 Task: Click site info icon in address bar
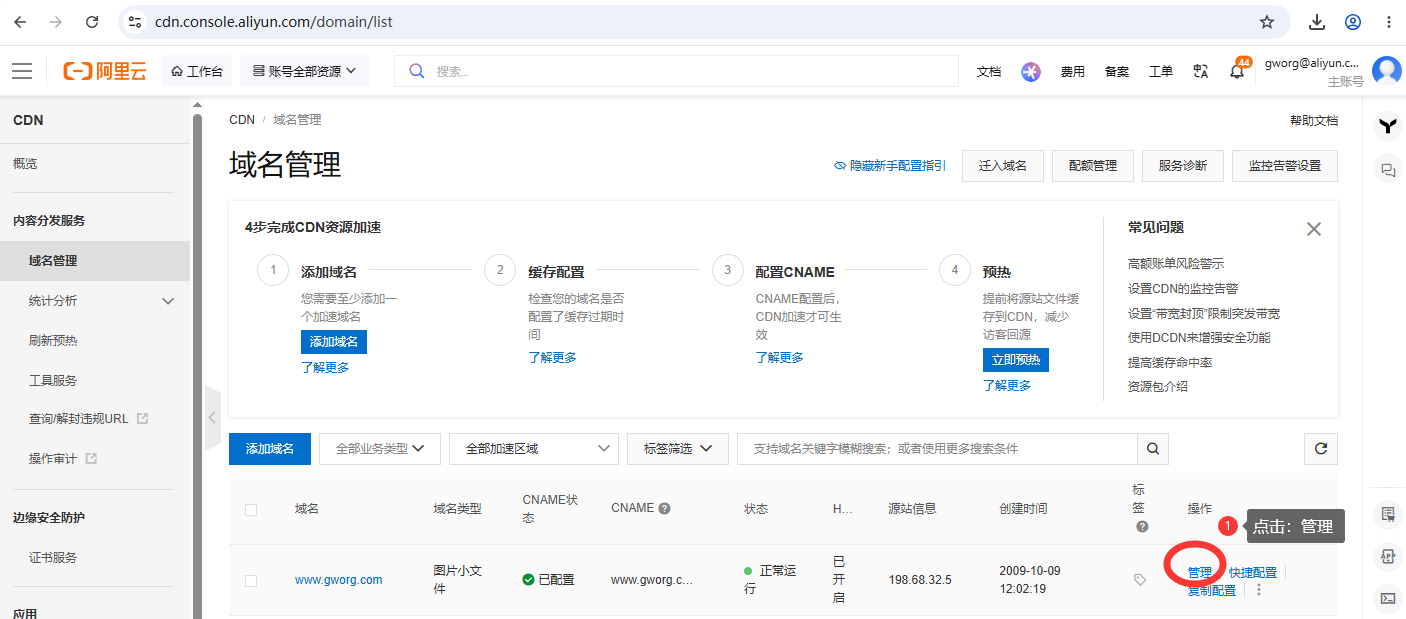tap(136, 22)
